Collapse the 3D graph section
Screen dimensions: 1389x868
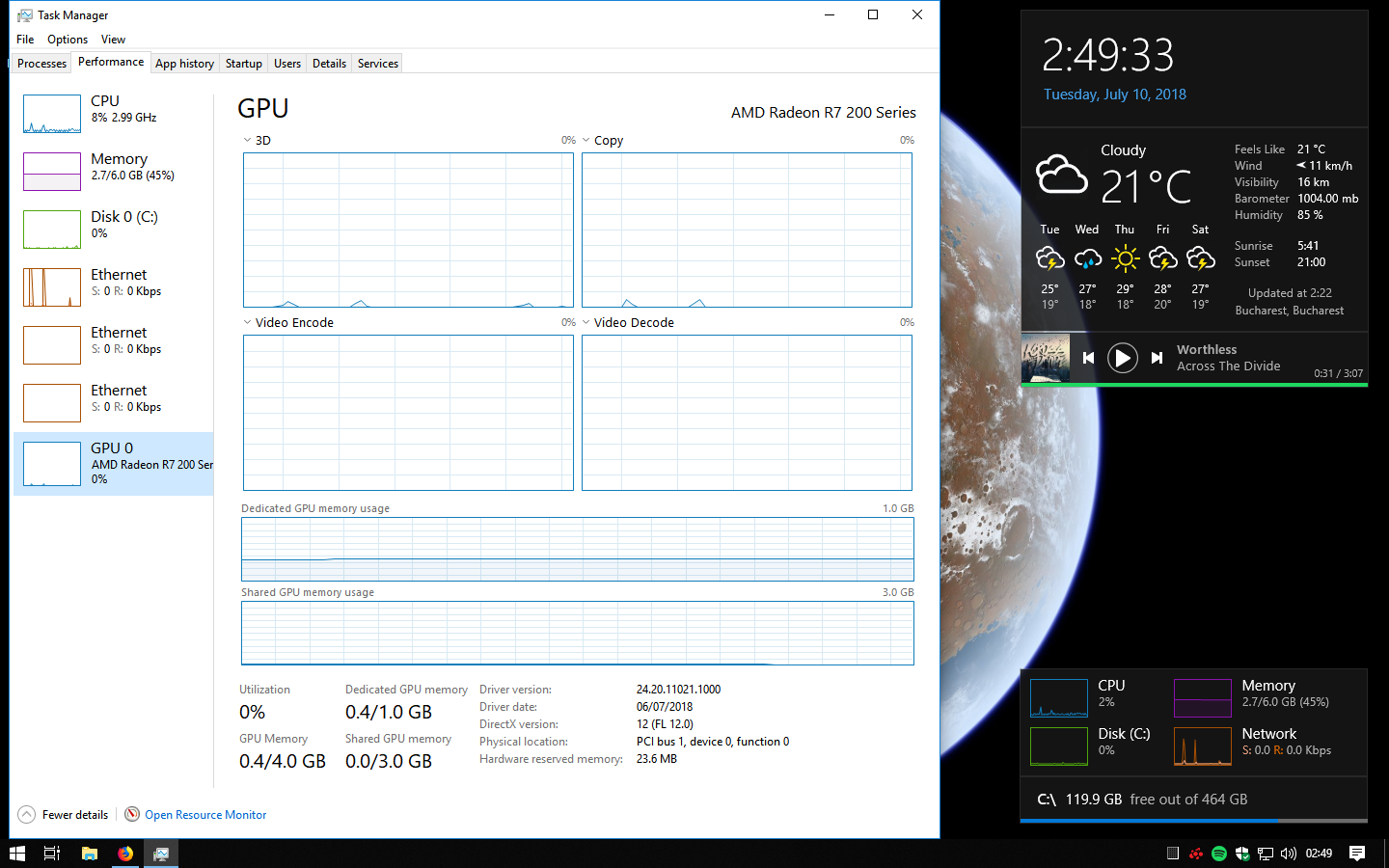(248, 140)
